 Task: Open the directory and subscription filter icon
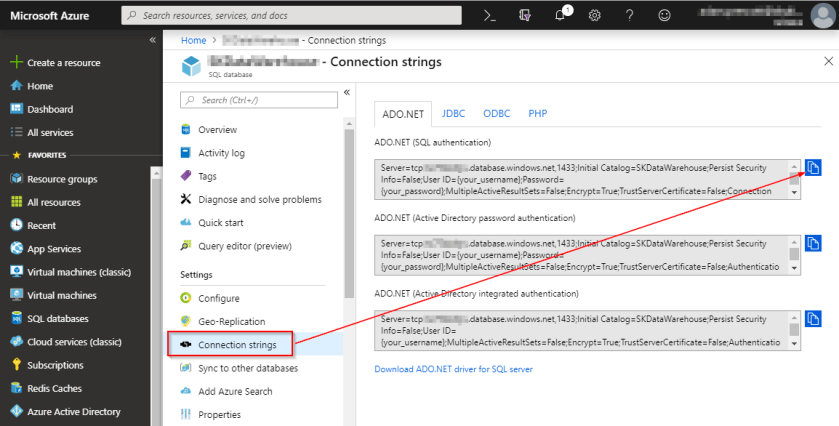pos(525,16)
